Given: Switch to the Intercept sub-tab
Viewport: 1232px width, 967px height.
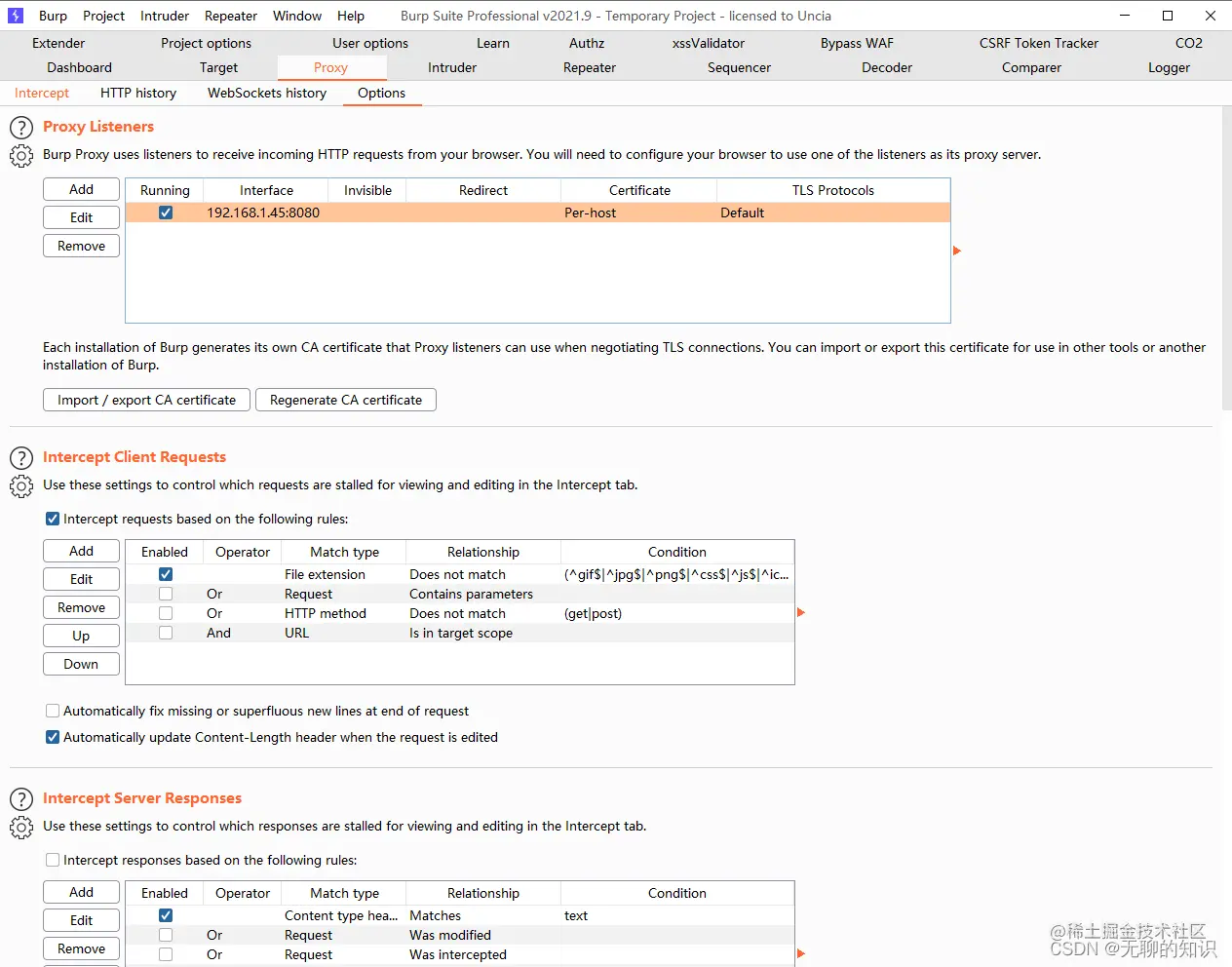Looking at the screenshot, I should pos(42,93).
